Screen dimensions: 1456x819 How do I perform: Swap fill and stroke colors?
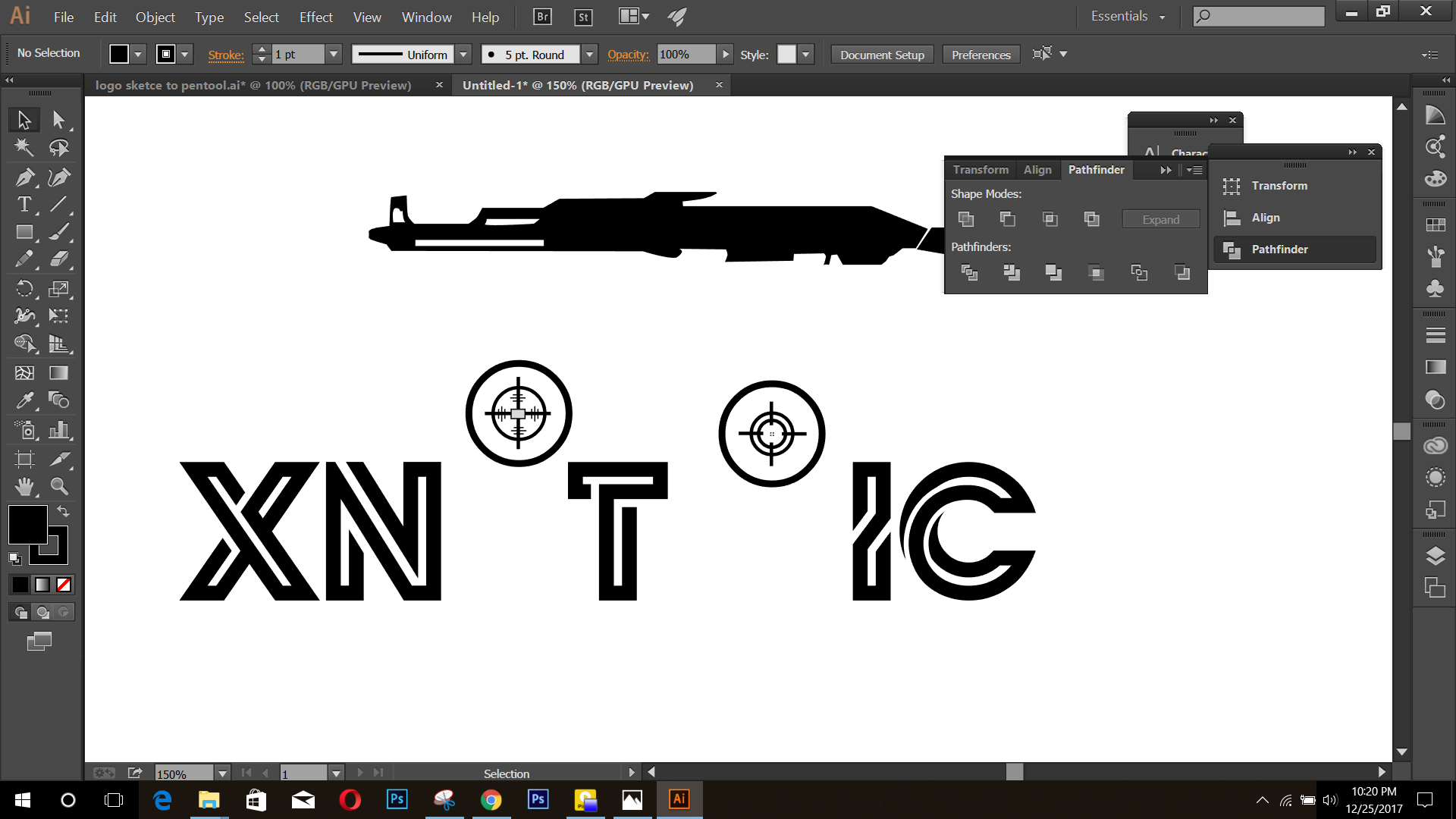point(64,511)
